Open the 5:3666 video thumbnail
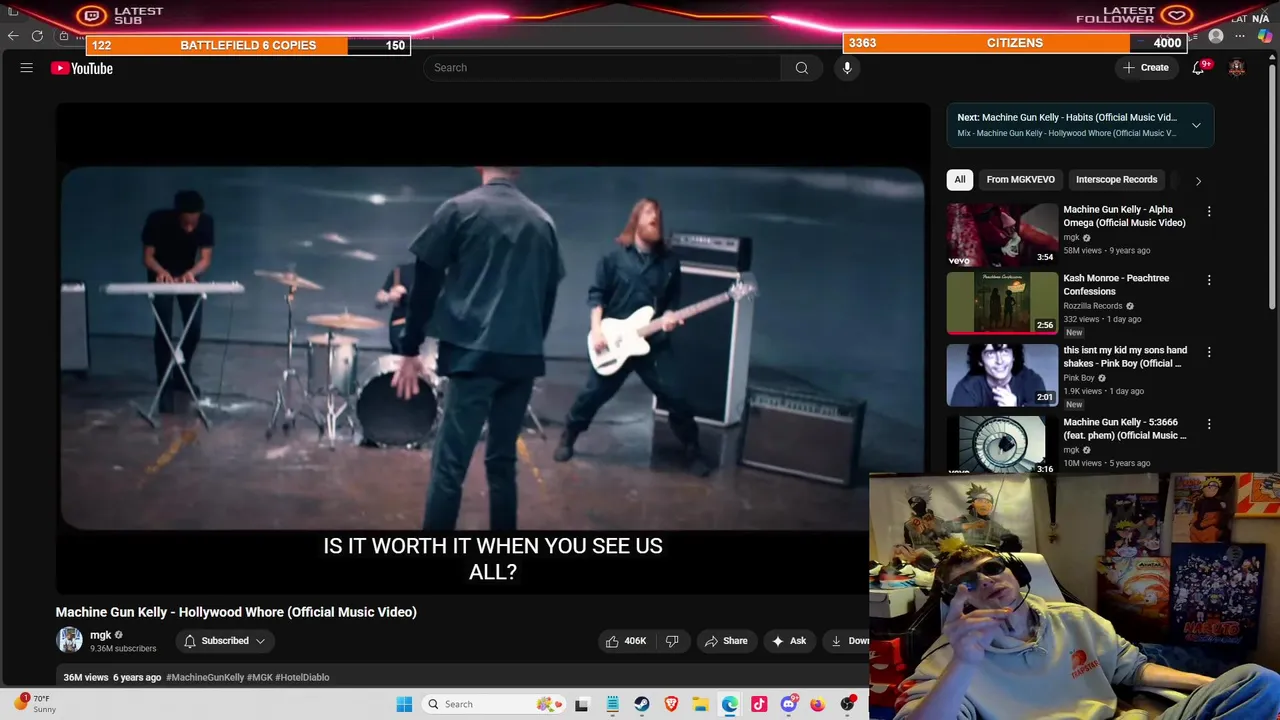This screenshot has height=720, width=1280. point(1002,443)
